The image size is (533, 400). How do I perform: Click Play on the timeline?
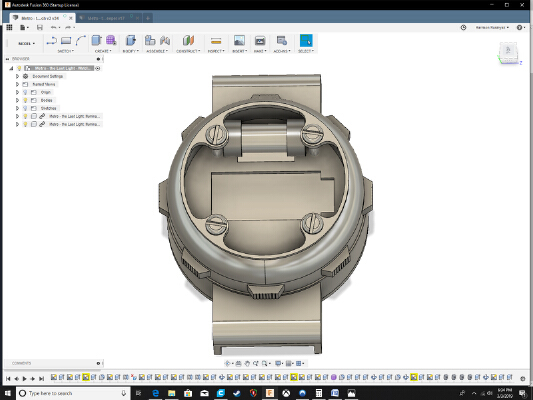pos(24,378)
